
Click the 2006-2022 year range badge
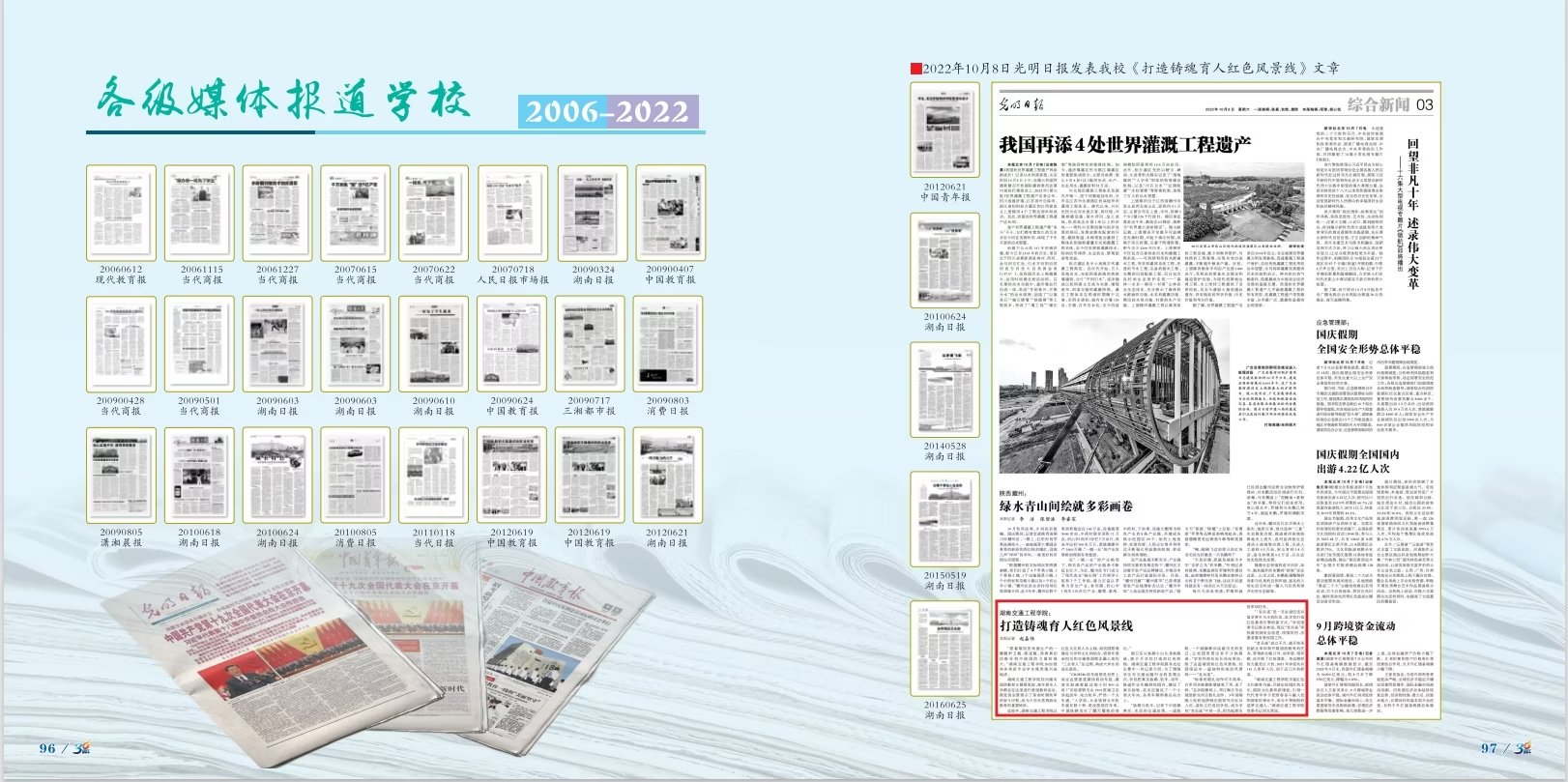pyautogui.click(x=607, y=112)
